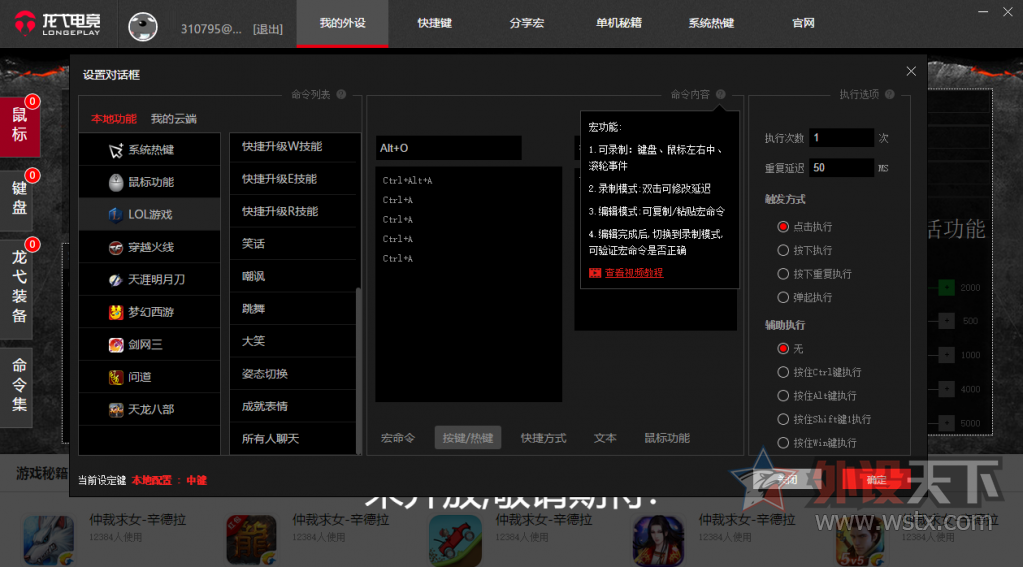Click the 龙飞电竞 LongePlay logo
The height and width of the screenshot is (567, 1023).
pyautogui.click(x=57, y=24)
